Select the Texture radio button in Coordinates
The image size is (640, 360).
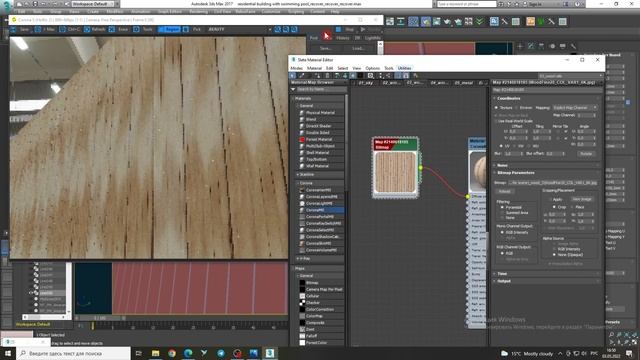497,108
